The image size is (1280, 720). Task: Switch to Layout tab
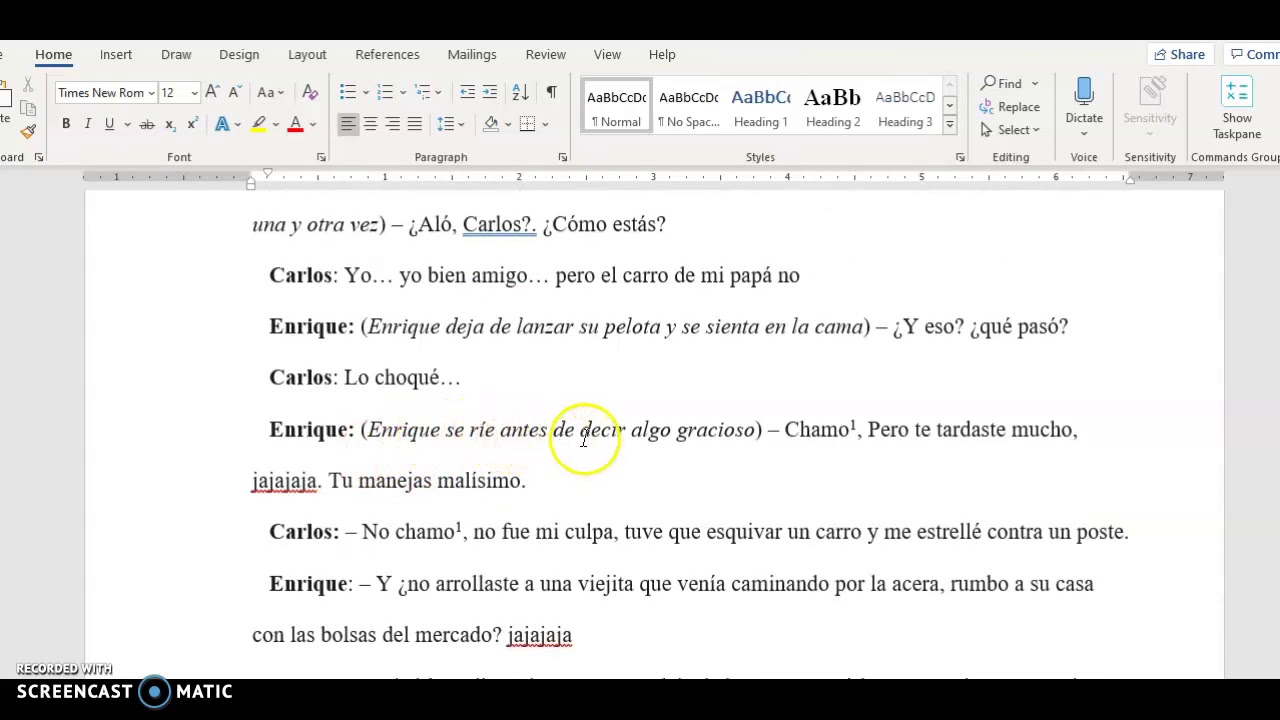click(307, 54)
